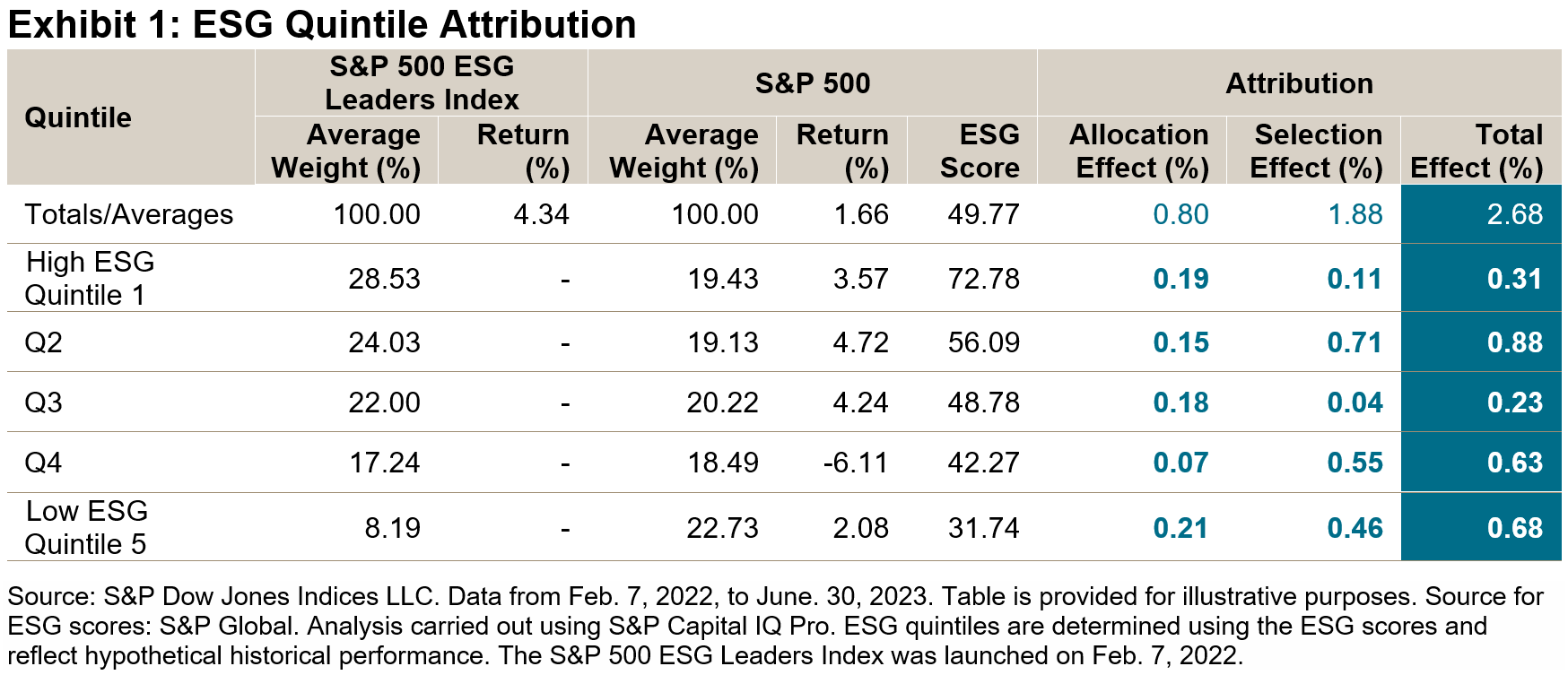This screenshot has height=675, width=1568.
Task: Select the Q2 row label
Action: coord(43,342)
